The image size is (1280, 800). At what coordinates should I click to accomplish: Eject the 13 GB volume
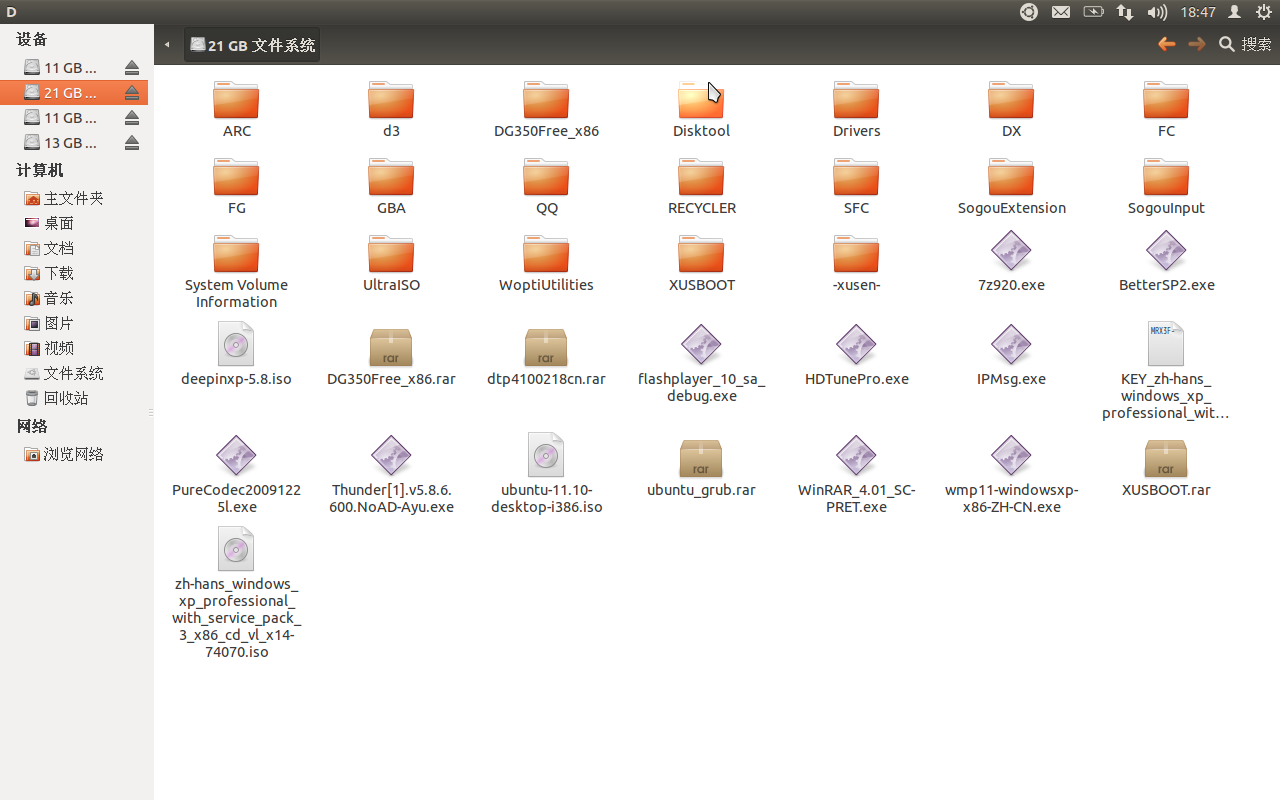click(132, 143)
